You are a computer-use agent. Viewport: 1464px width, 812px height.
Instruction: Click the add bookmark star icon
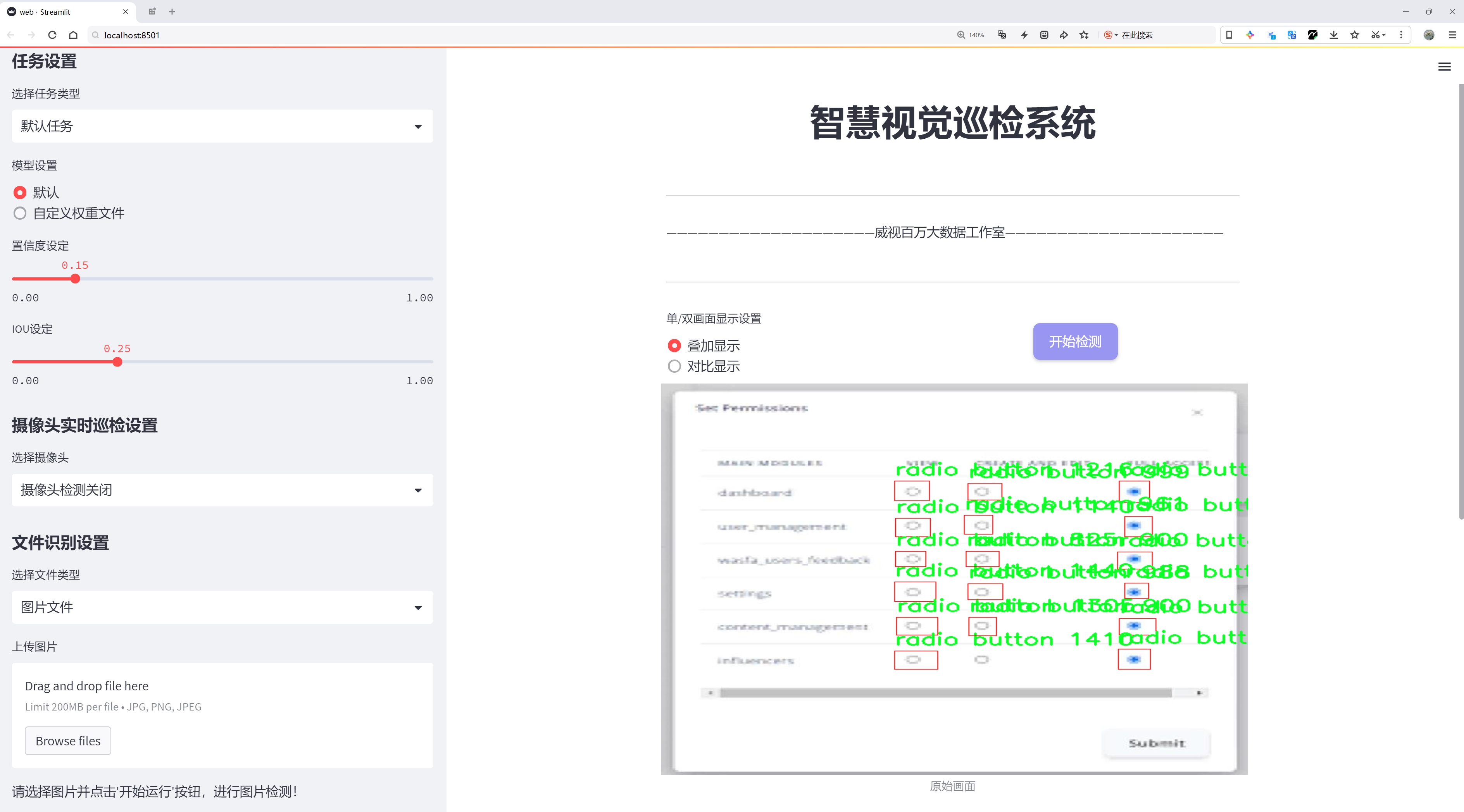pyautogui.click(x=1085, y=35)
